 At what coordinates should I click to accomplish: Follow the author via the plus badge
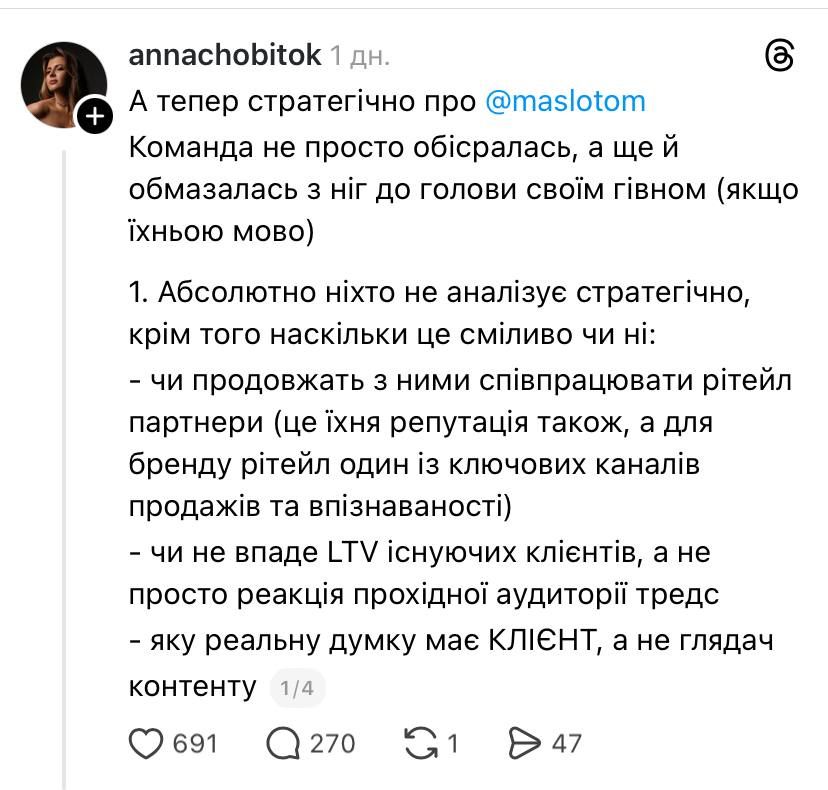click(x=93, y=117)
